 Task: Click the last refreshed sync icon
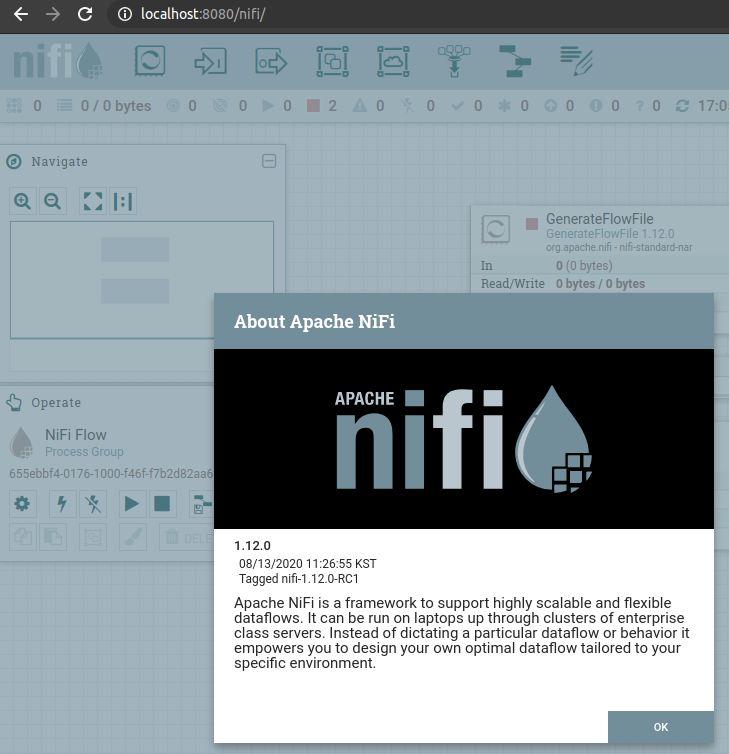[682, 106]
